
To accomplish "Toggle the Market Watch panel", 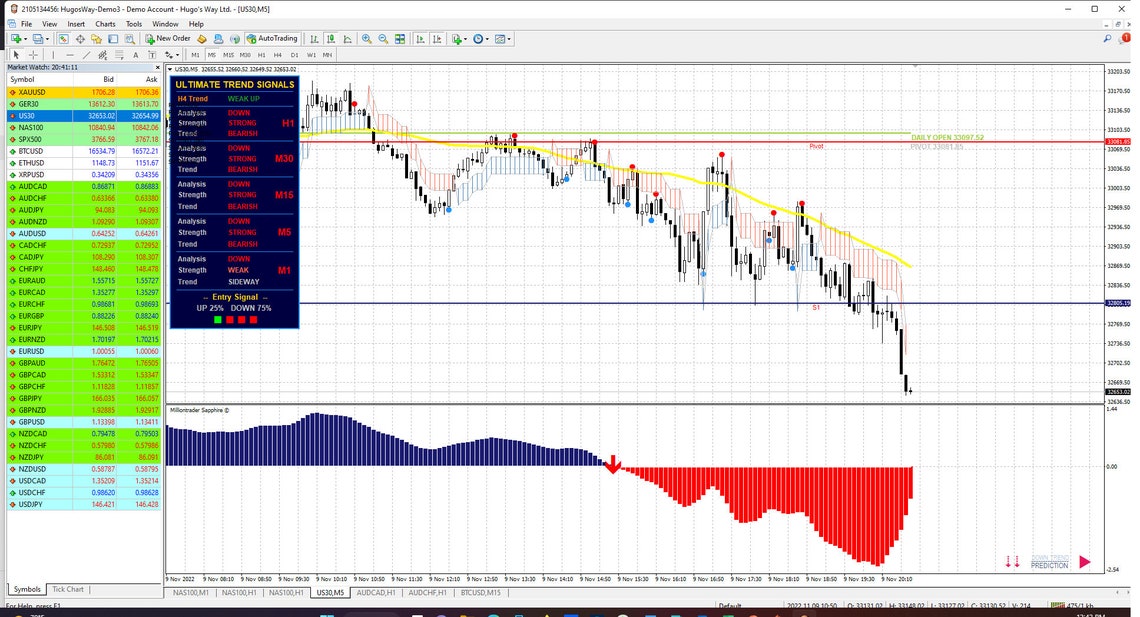I will pyautogui.click(x=63, y=38).
